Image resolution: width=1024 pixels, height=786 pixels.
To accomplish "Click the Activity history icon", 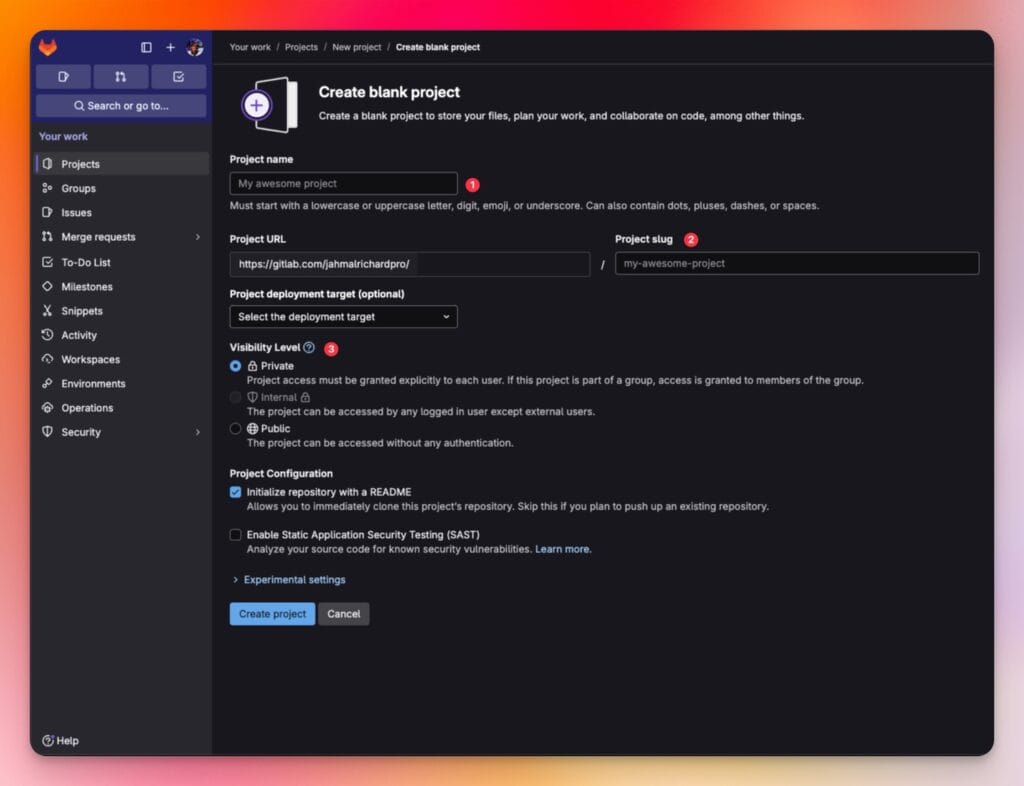I will coord(47,335).
